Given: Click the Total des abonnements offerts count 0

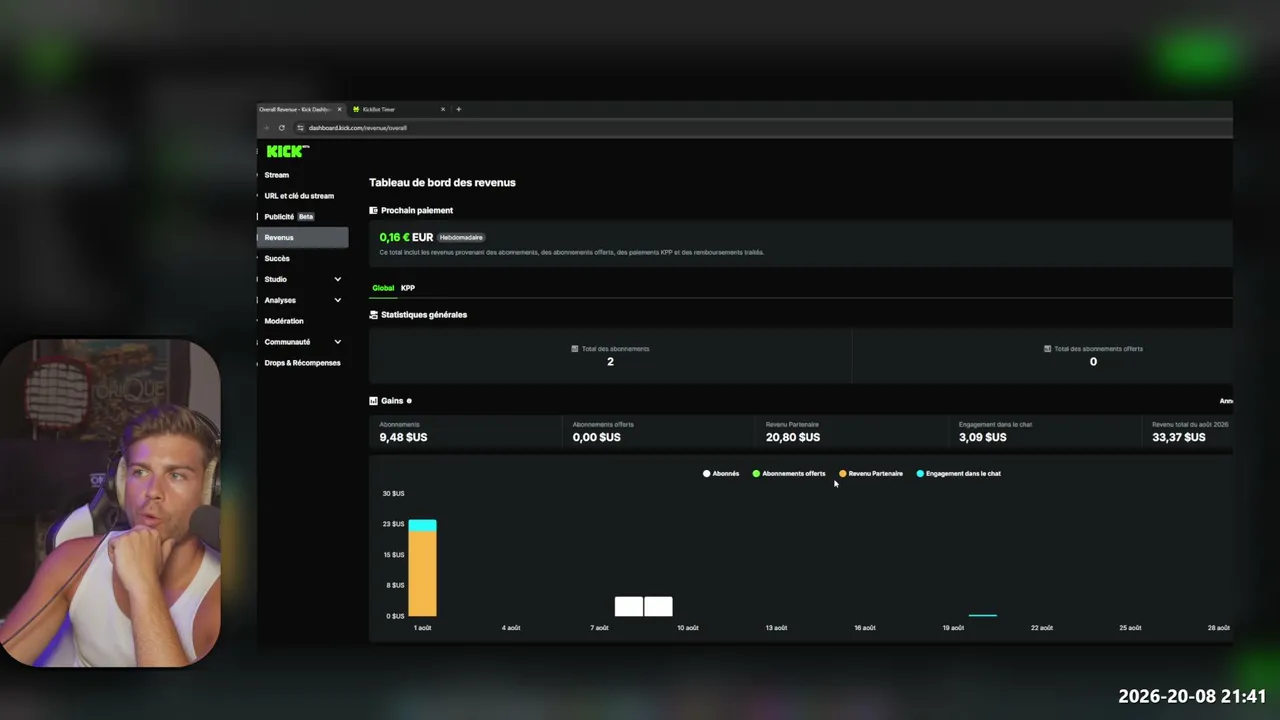Looking at the screenshot, I should [x=1093, y=362].
